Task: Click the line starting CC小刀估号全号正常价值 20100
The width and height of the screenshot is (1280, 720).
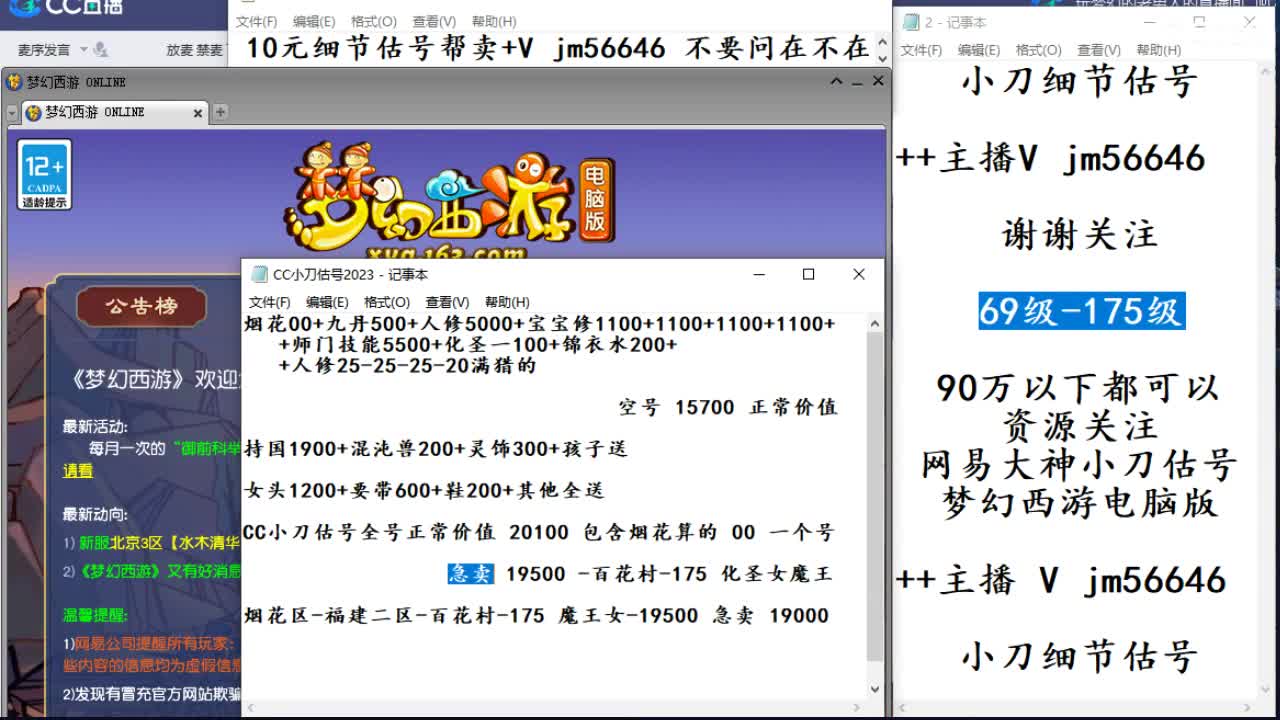Action: click(539, 532)
